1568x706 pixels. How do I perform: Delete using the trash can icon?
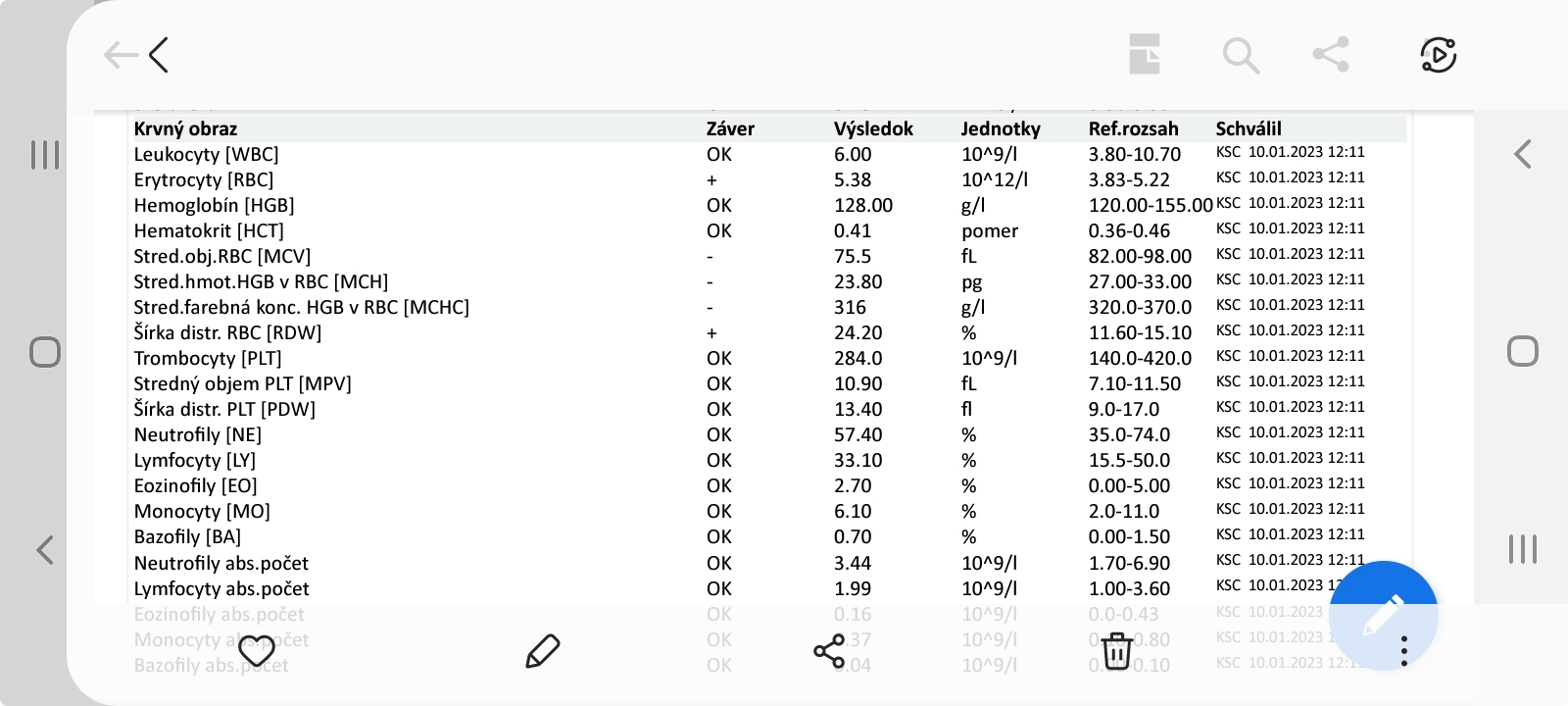pyautogui.click(x=1116, y=651)
